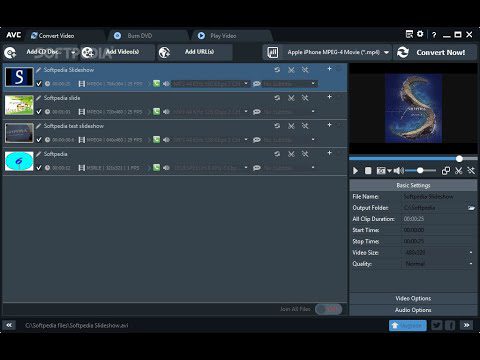The width and height of the screenshot is (480, 360).
Task: Open subtitle dropdown on Softpedia Slideshow row
Action: (x=289, y=83)
